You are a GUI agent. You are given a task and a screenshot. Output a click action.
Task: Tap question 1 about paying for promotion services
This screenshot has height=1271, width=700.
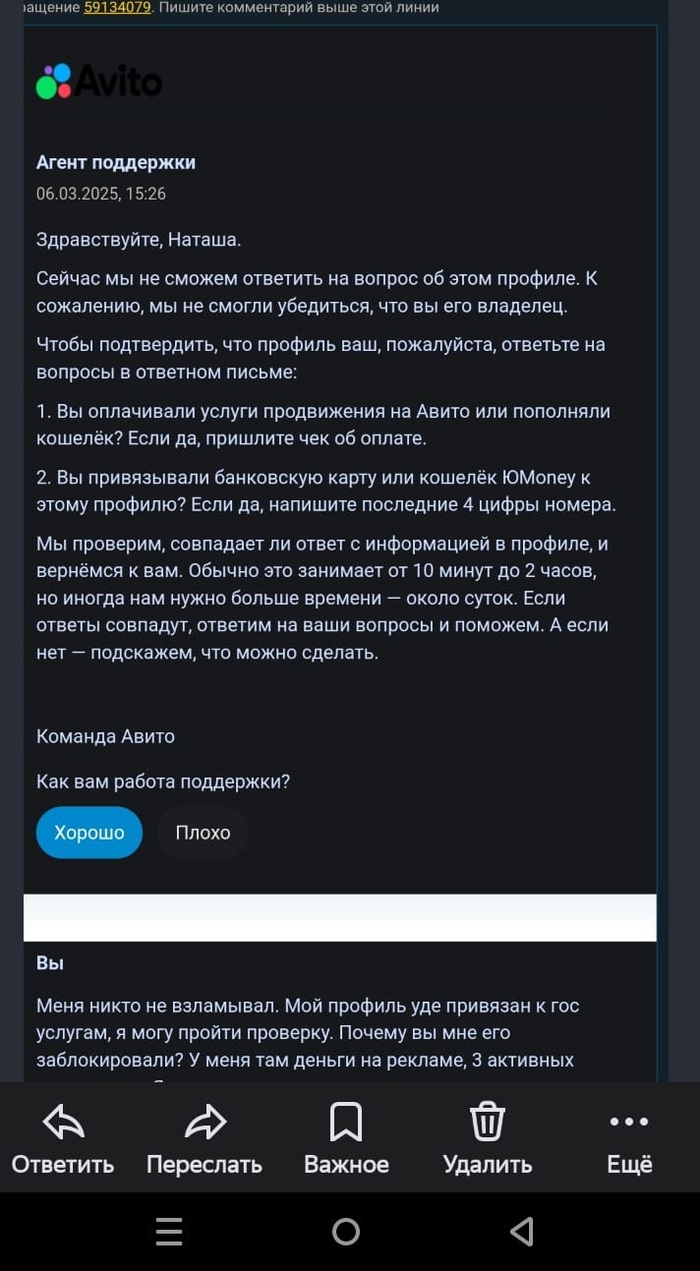[323, 424]
